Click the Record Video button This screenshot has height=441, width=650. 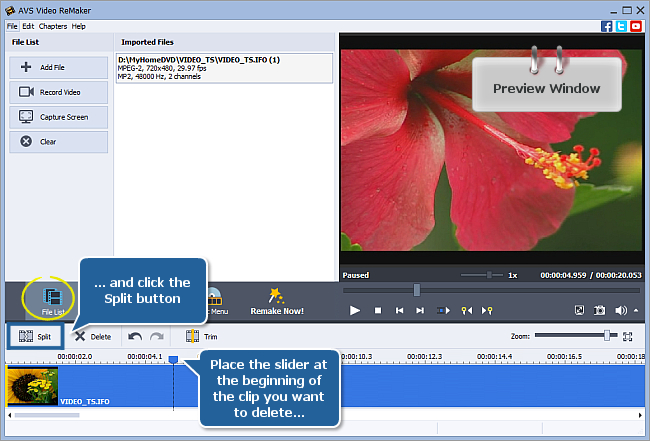[58, 92]
